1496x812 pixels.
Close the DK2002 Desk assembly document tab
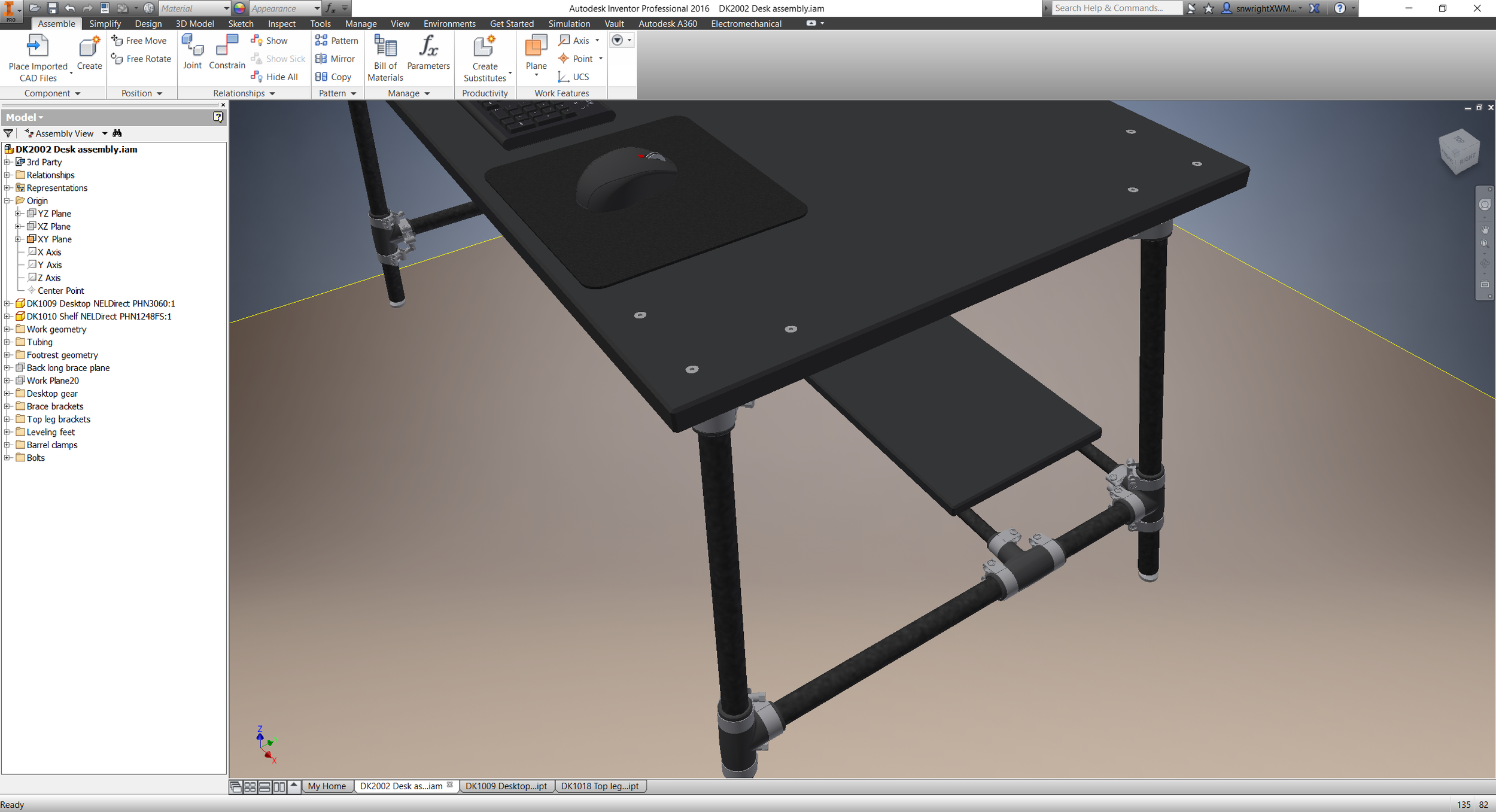point(450,785)
